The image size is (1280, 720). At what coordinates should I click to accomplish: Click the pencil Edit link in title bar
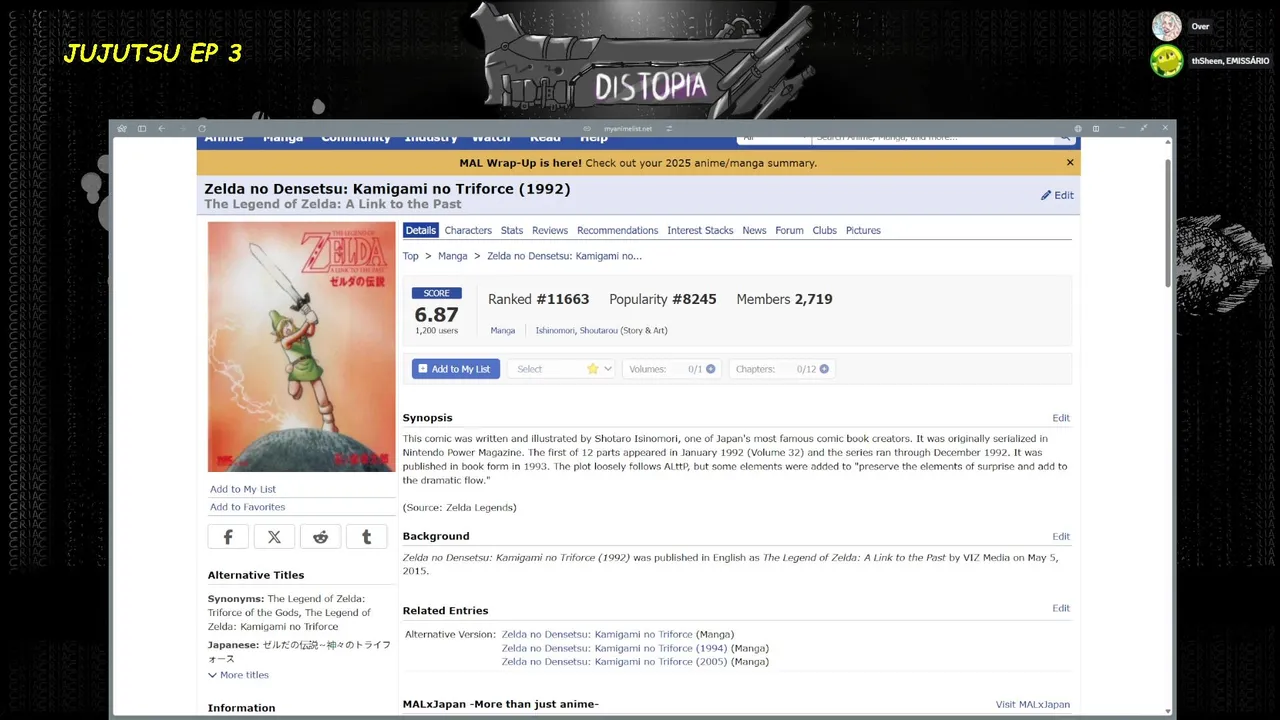[1057, 195]
